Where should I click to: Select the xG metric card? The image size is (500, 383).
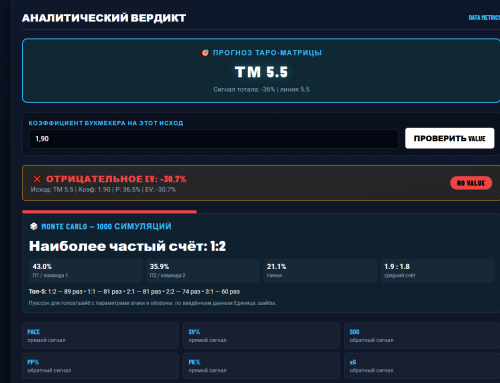(x=422, y=366)
